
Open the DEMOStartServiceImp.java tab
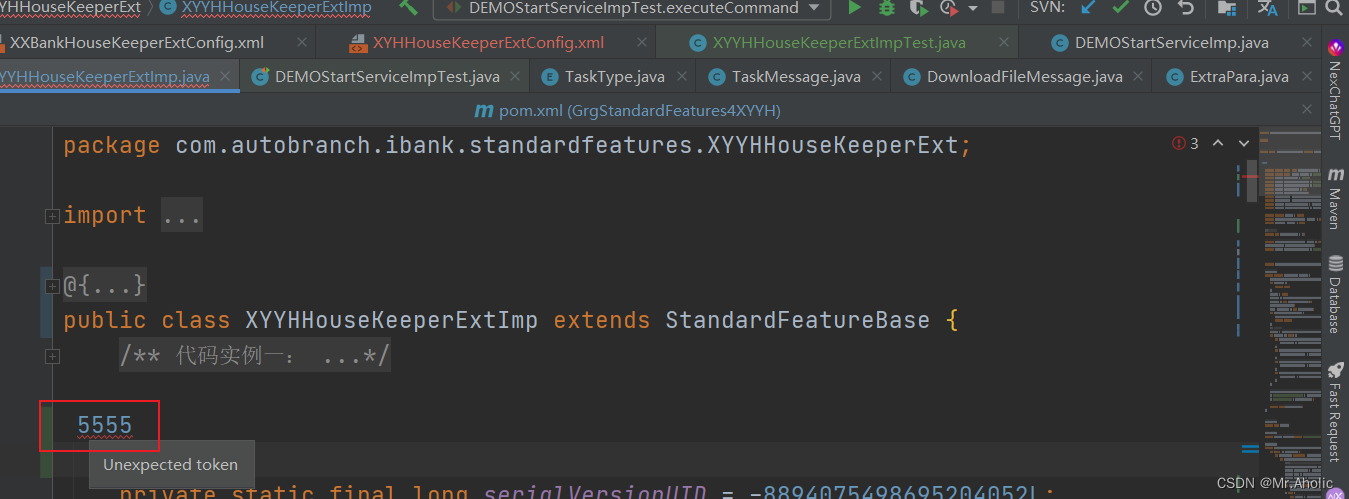[x=1171, y=43]
